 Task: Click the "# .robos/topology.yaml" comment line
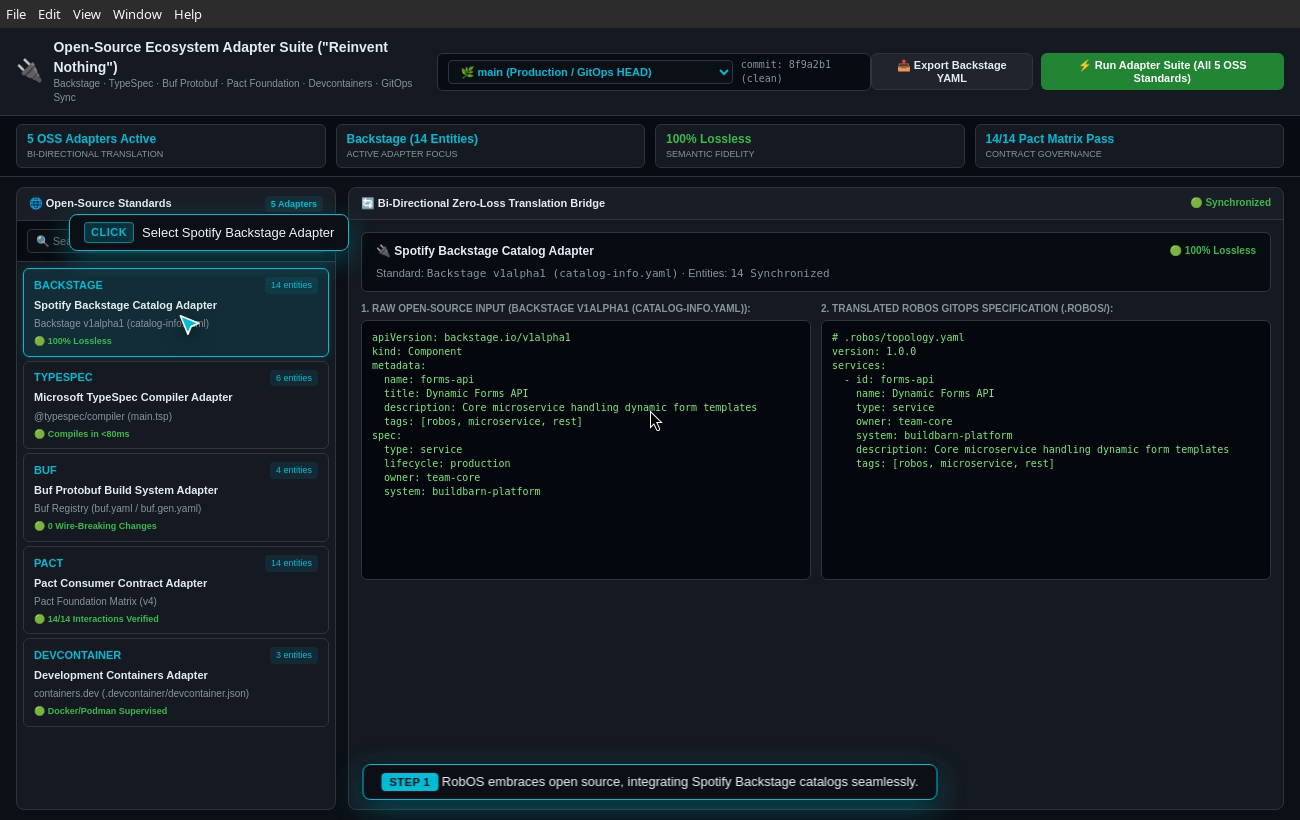pyautogui.click(x=898, y=337)
